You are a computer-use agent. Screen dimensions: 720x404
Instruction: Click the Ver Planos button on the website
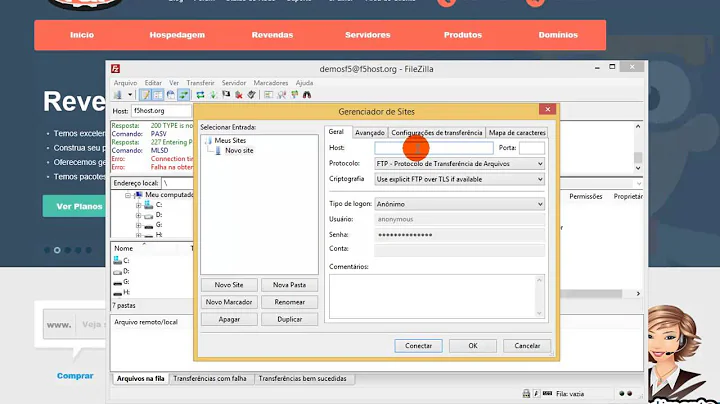tap(75, 206)
